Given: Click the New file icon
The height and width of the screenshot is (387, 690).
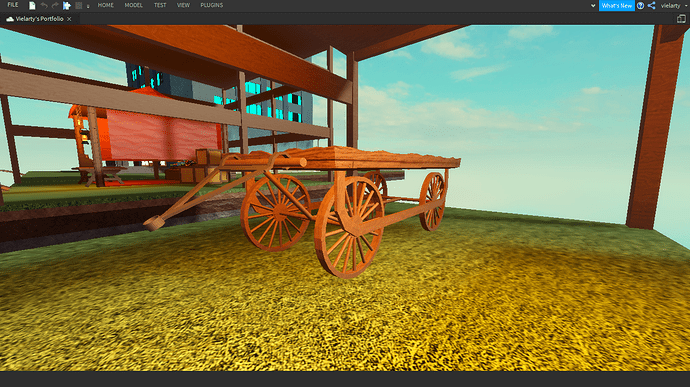Looking at the screenshot, I should point(32,5).
